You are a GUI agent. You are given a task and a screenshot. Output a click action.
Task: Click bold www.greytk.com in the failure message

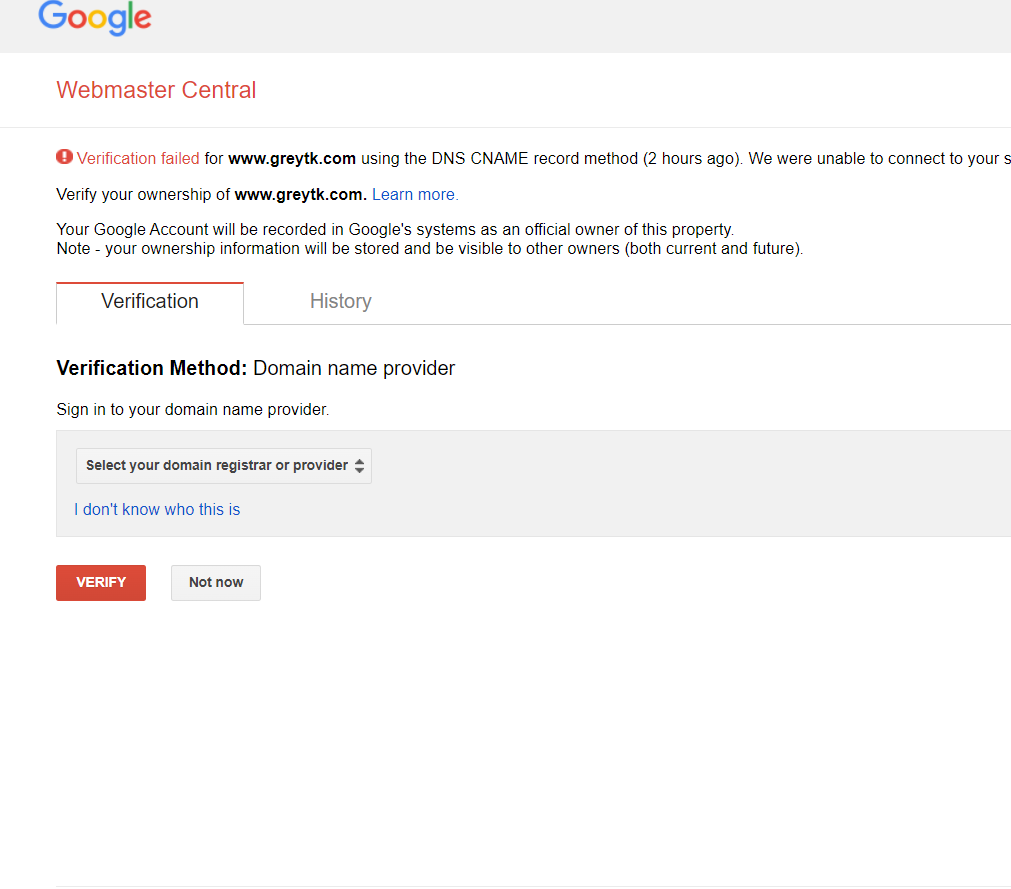[x=292, y=159]
